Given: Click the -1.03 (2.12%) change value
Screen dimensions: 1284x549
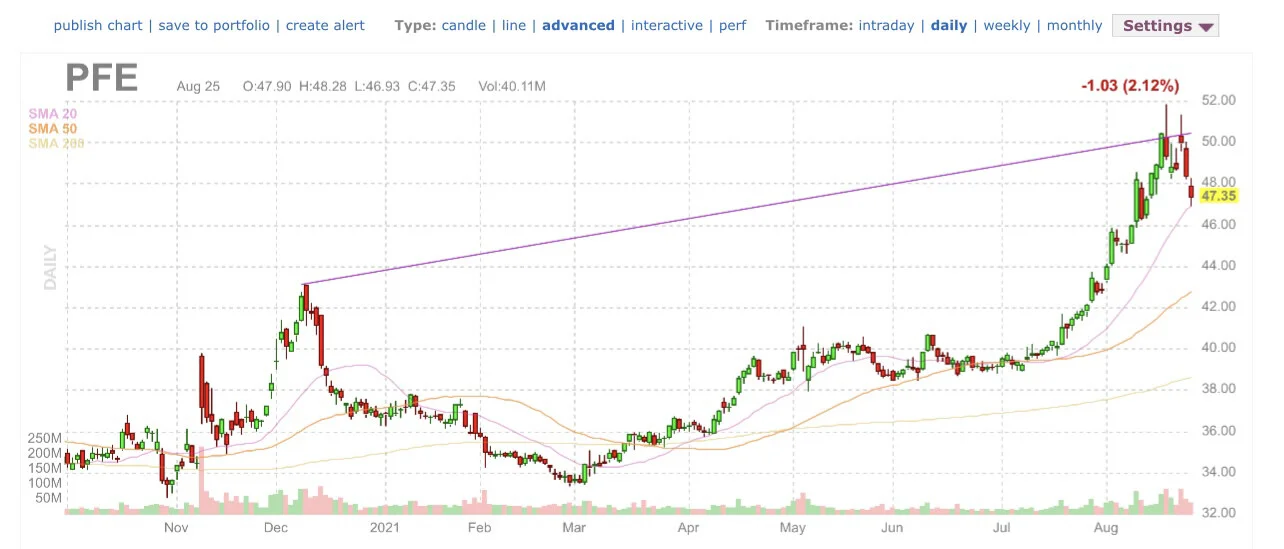Looking at the screenshot, I should pos(1130,86).
